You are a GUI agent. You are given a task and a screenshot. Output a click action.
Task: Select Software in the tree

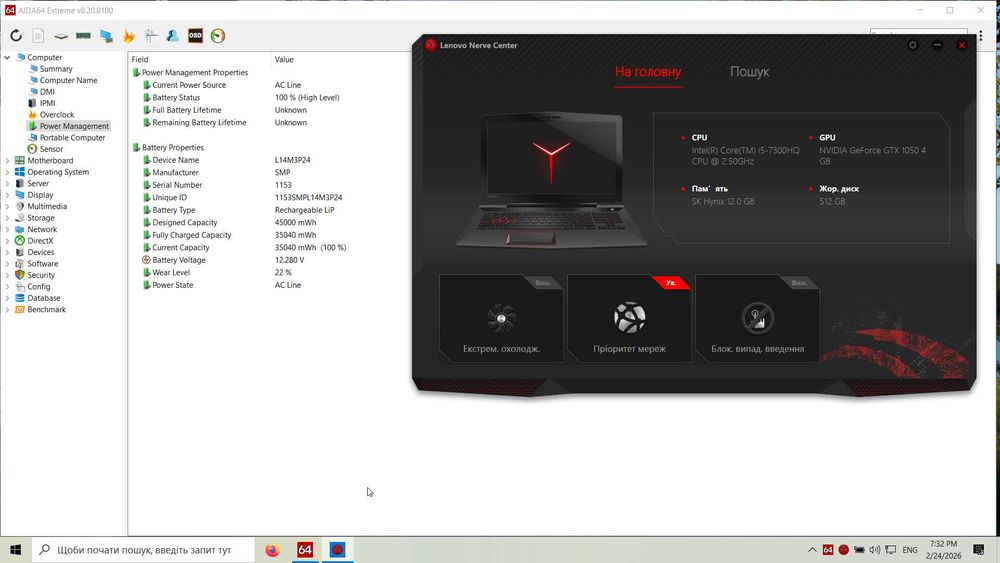(x=42, y=264)
